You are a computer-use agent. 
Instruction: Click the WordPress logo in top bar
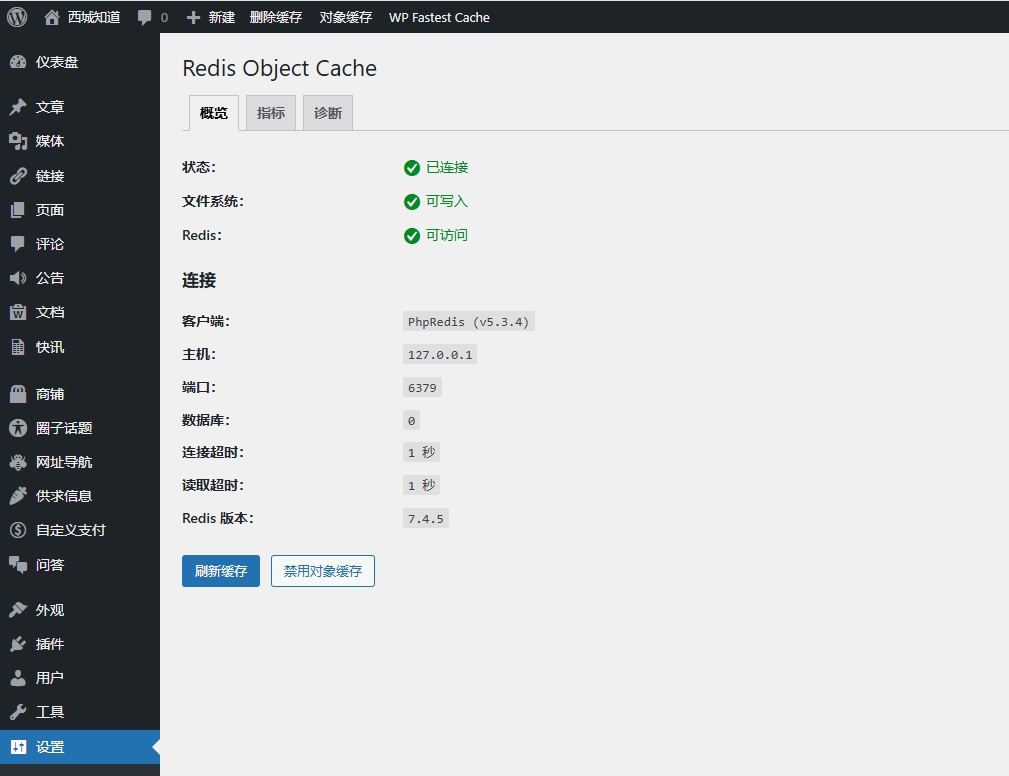pos(16,17)
